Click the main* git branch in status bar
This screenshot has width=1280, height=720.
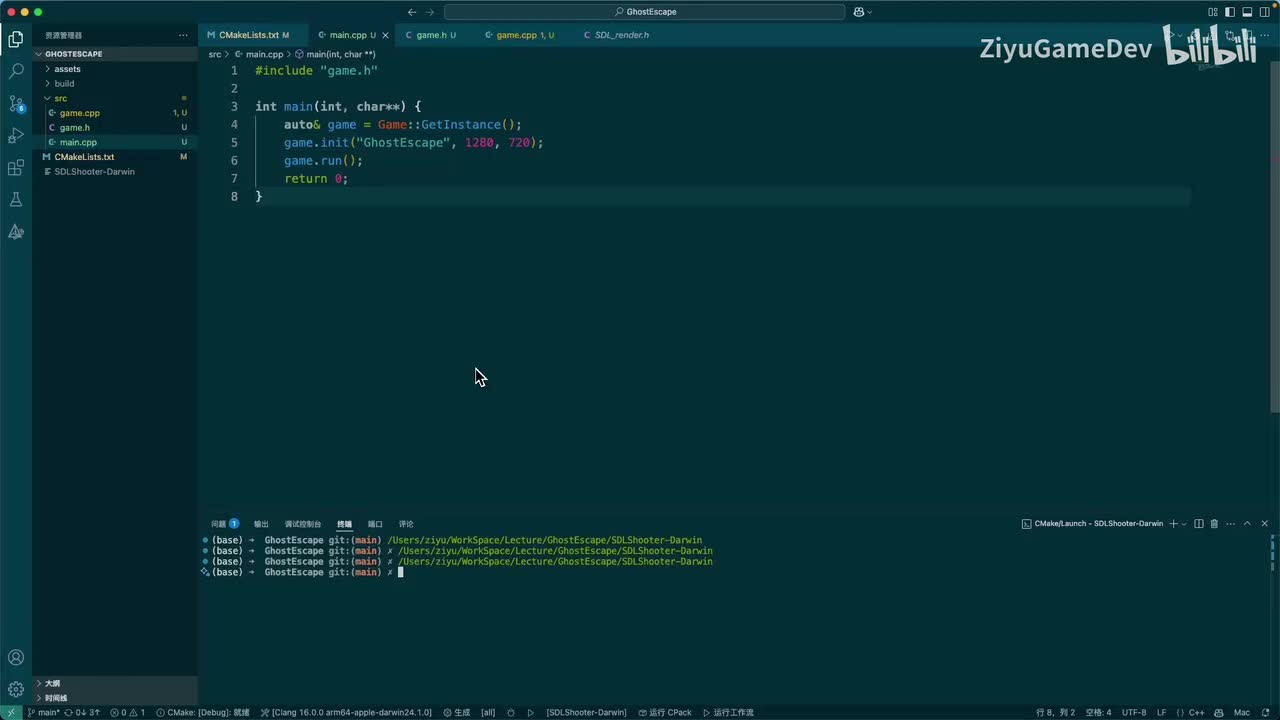[43, 713]
